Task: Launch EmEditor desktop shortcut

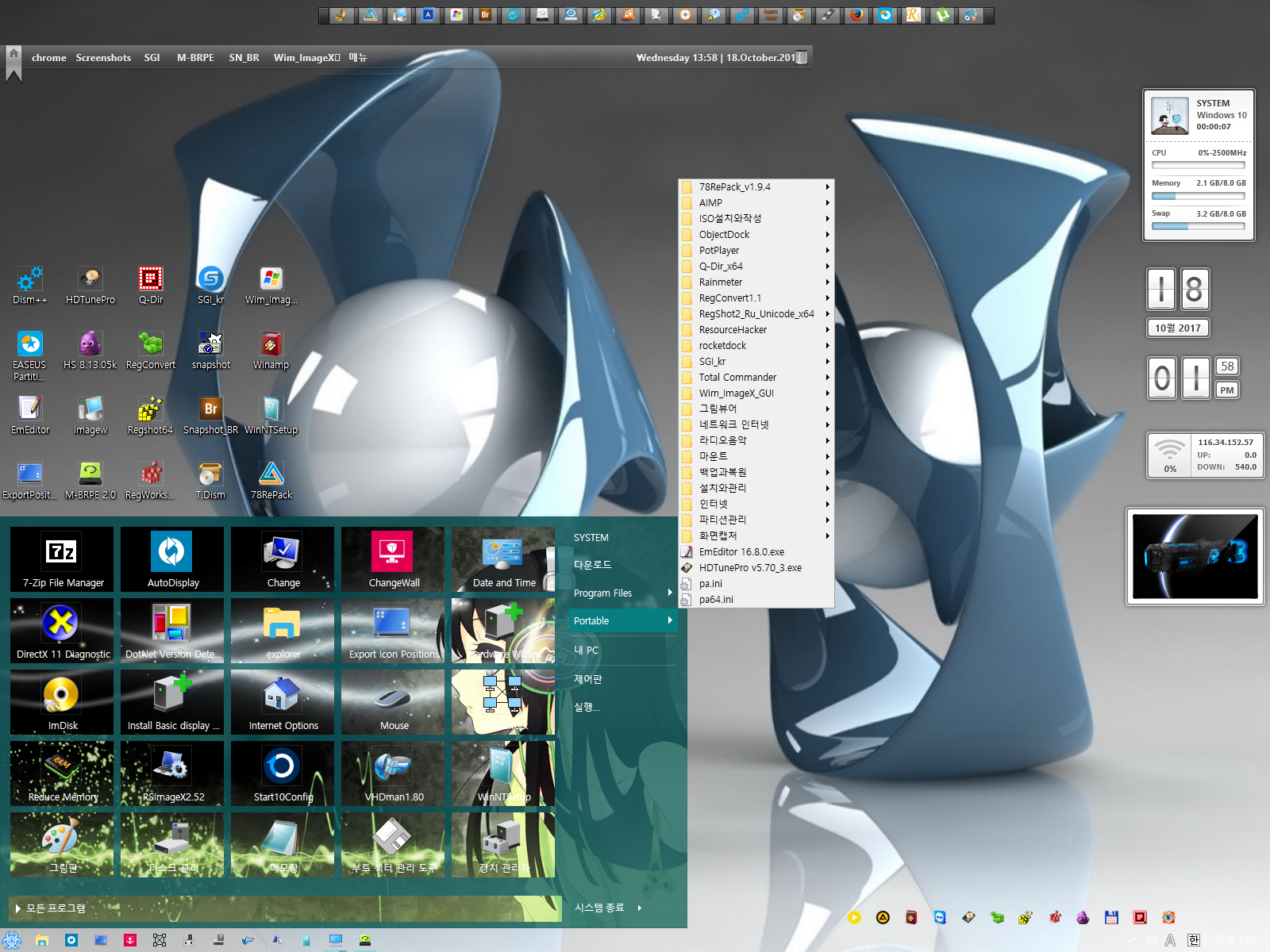Action: (x=30, y=416)
